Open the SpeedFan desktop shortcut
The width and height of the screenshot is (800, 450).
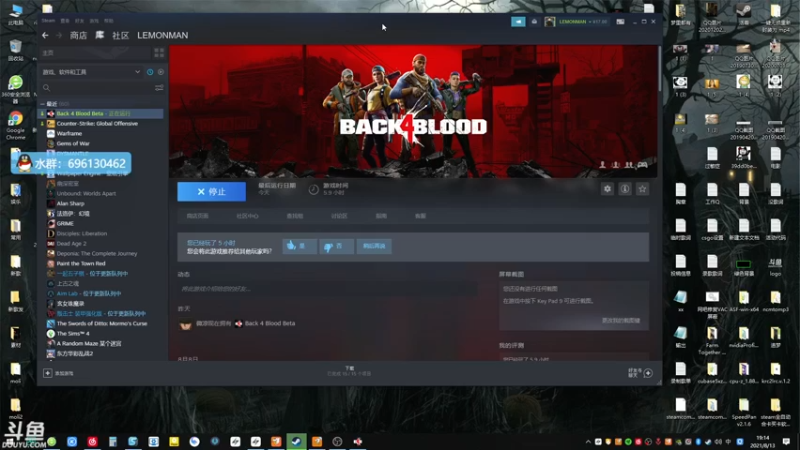[743, 412]
